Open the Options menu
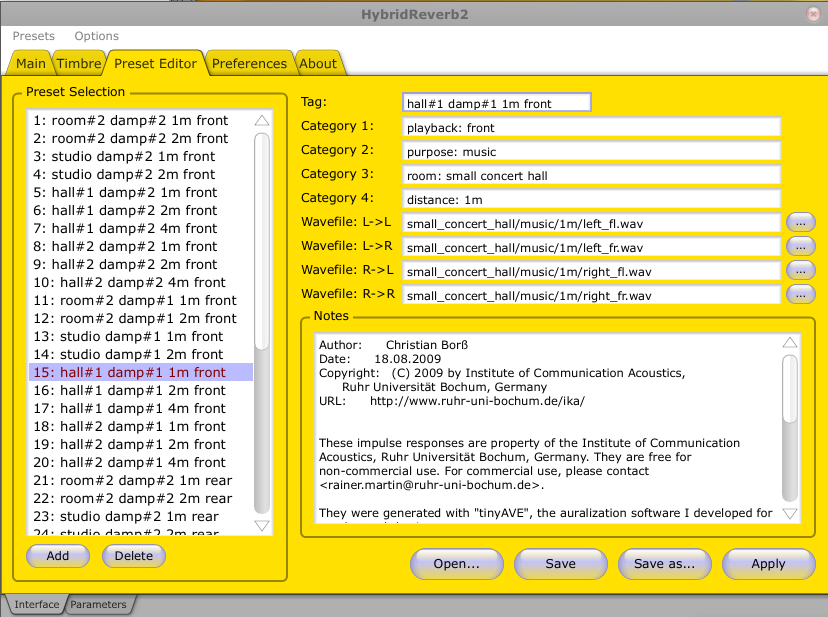The width and height of the screenshot is (828, 617). (96, 36)
